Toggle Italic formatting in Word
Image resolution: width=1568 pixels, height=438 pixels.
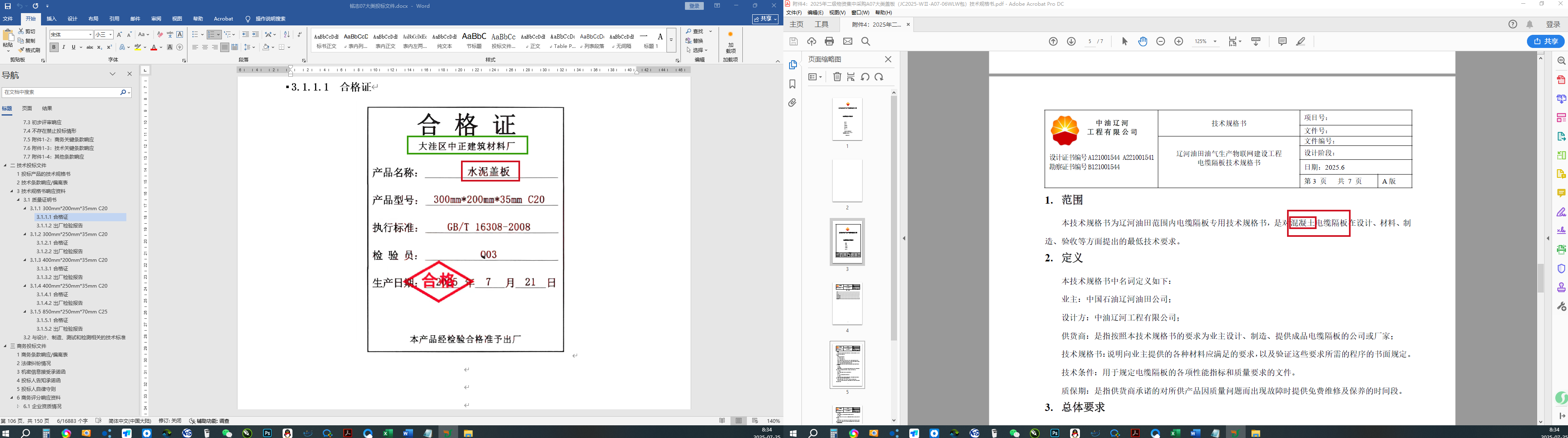click(x=64, y=48)
